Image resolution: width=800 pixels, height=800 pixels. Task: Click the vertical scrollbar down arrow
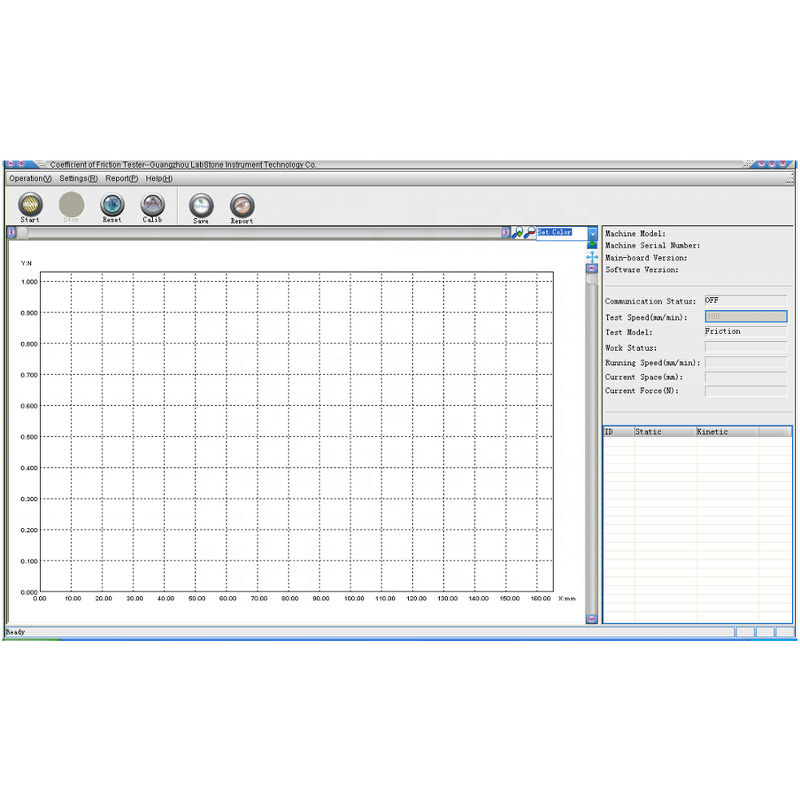(x=591, y=619)
